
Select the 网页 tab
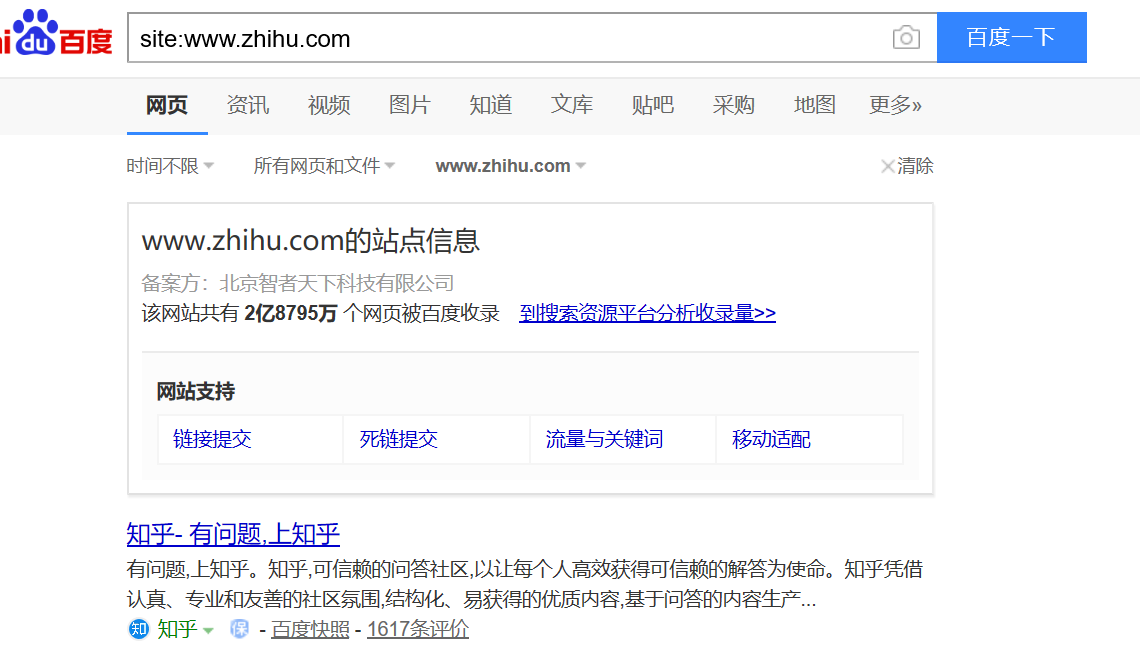[167, 105]
